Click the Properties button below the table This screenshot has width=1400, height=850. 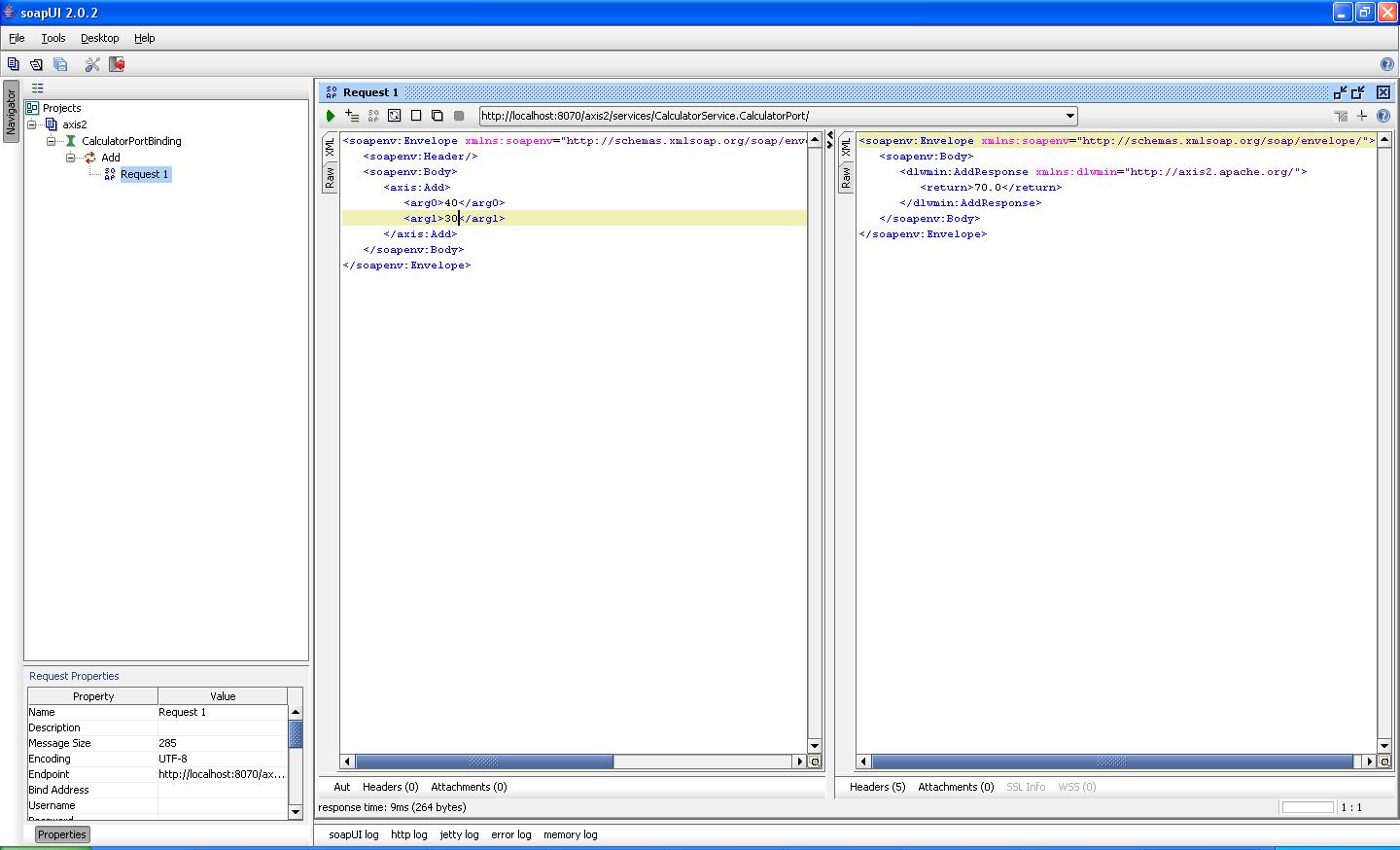(62, 834)
